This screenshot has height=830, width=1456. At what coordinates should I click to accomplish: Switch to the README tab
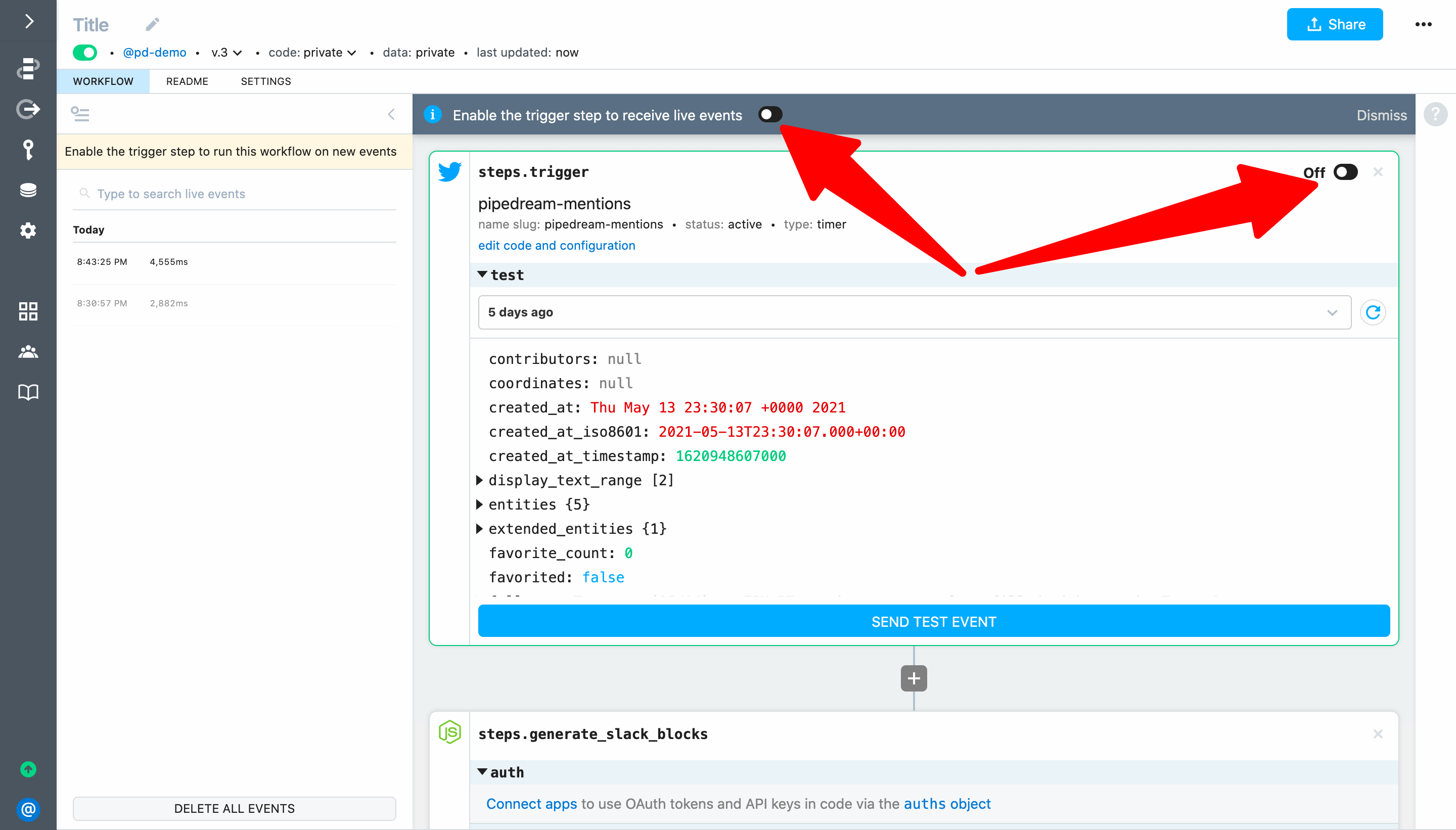point(187,81)
